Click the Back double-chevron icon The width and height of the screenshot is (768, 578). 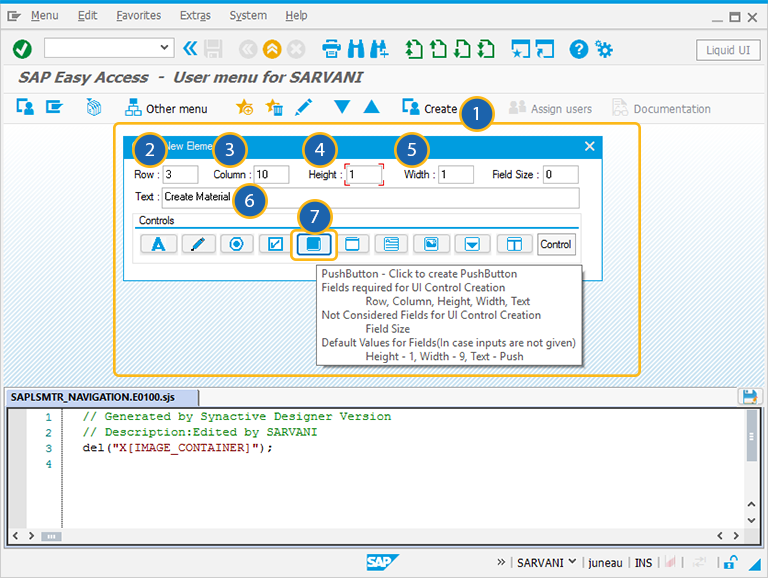point(190,48)
